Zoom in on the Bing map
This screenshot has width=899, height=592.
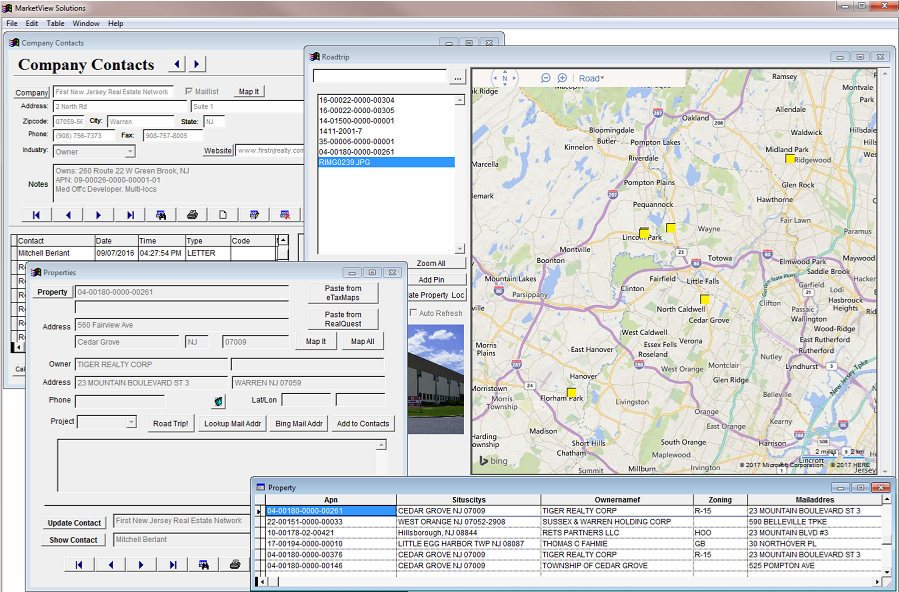562,78
